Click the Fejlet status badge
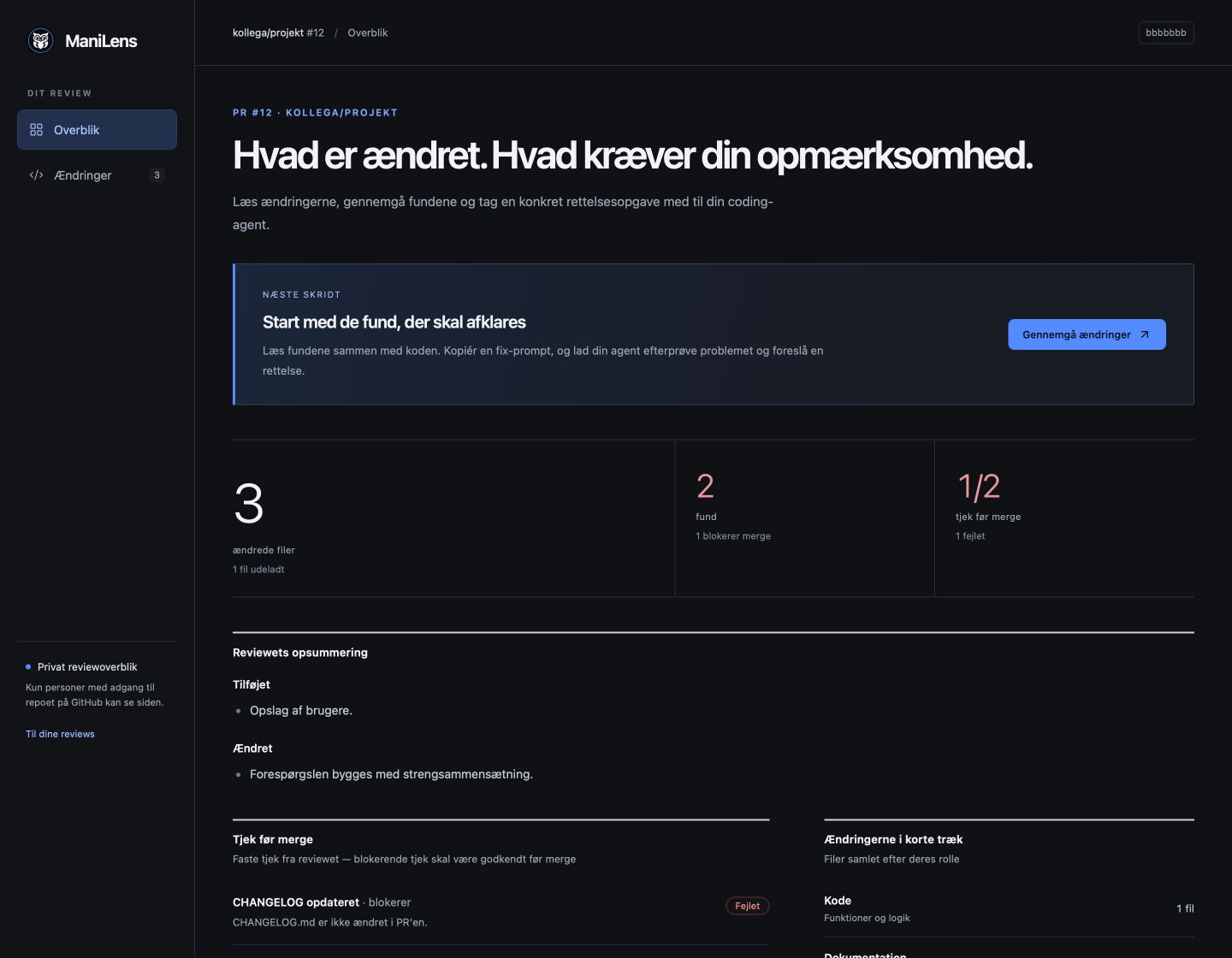 tap(748, 906)
